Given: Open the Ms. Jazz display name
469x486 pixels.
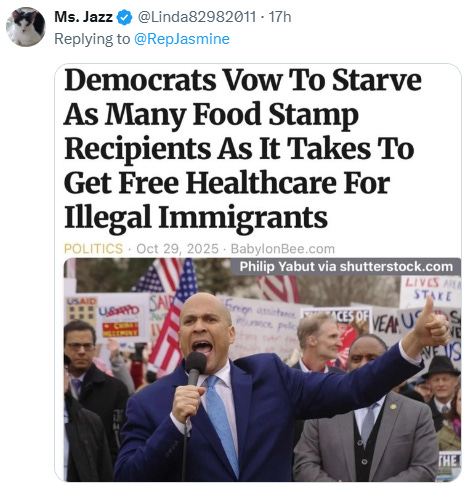Looking at the screenshot, I should (83, 17).
